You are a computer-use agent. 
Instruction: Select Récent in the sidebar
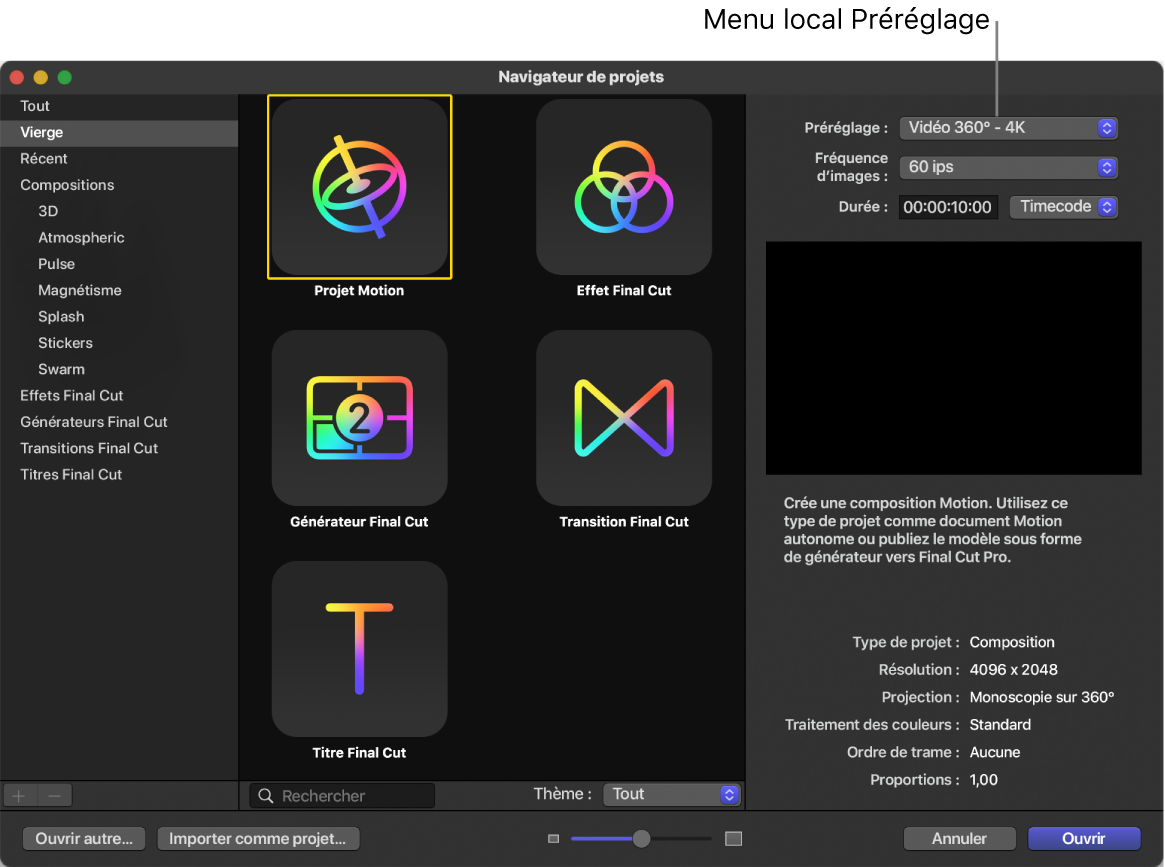(x=44, y=158)
